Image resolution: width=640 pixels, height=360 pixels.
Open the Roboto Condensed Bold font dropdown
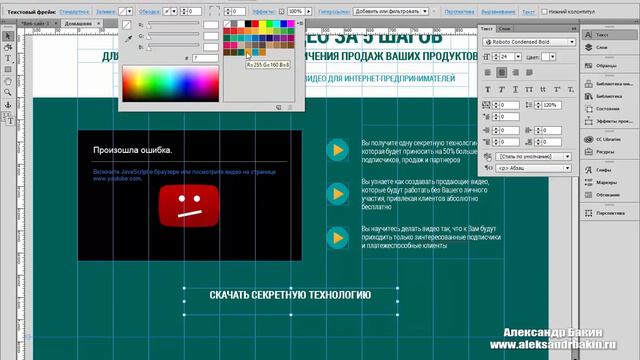pyautogui.click(x=529, y=42)
